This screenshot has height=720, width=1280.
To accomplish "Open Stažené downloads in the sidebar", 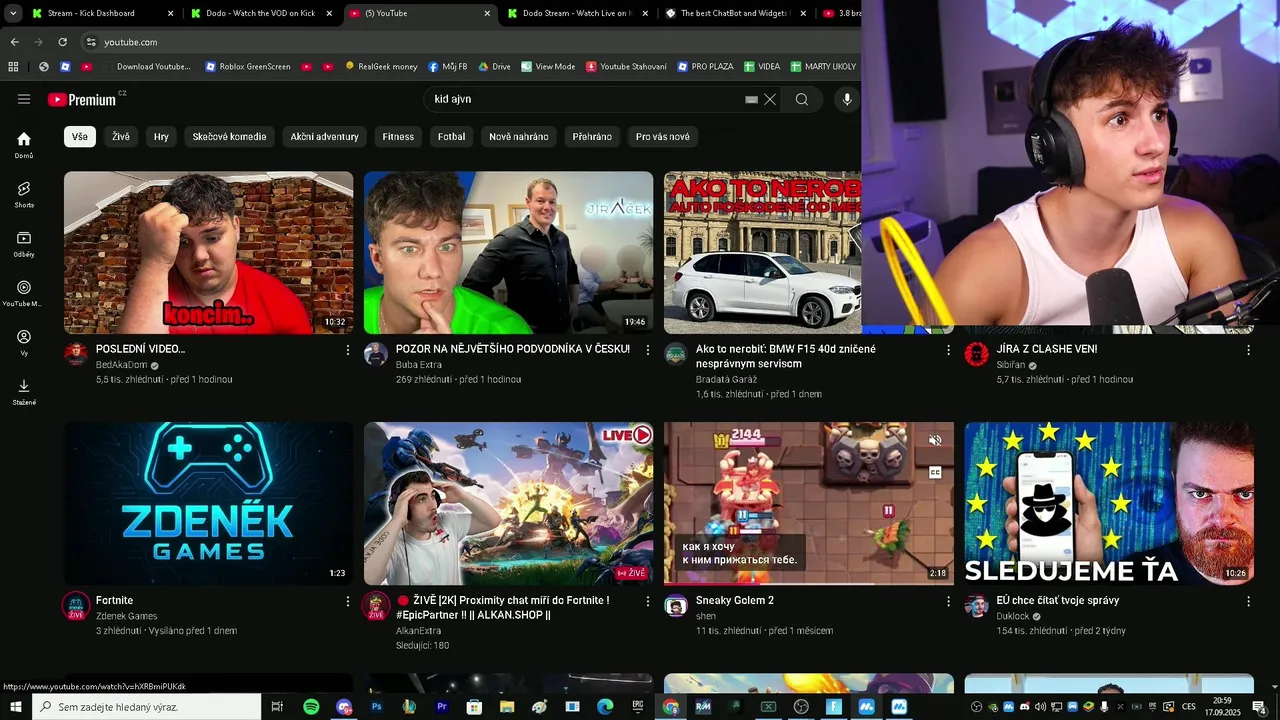I will (x=24, y=392).
